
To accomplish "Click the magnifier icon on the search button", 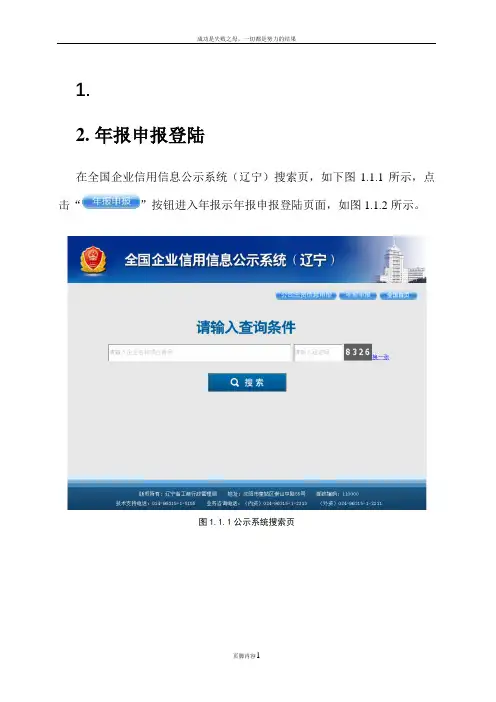I will click(235, 382).
